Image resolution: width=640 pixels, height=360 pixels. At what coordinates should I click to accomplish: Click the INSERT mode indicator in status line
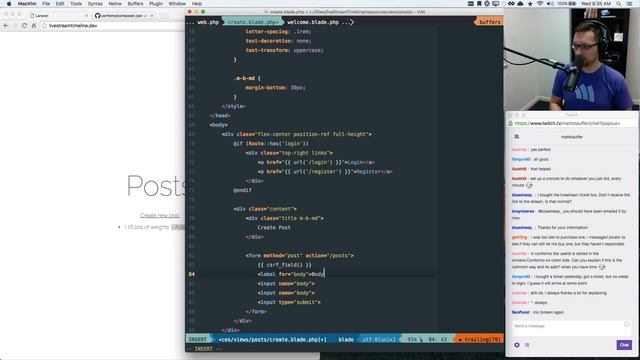click(198, 340)
